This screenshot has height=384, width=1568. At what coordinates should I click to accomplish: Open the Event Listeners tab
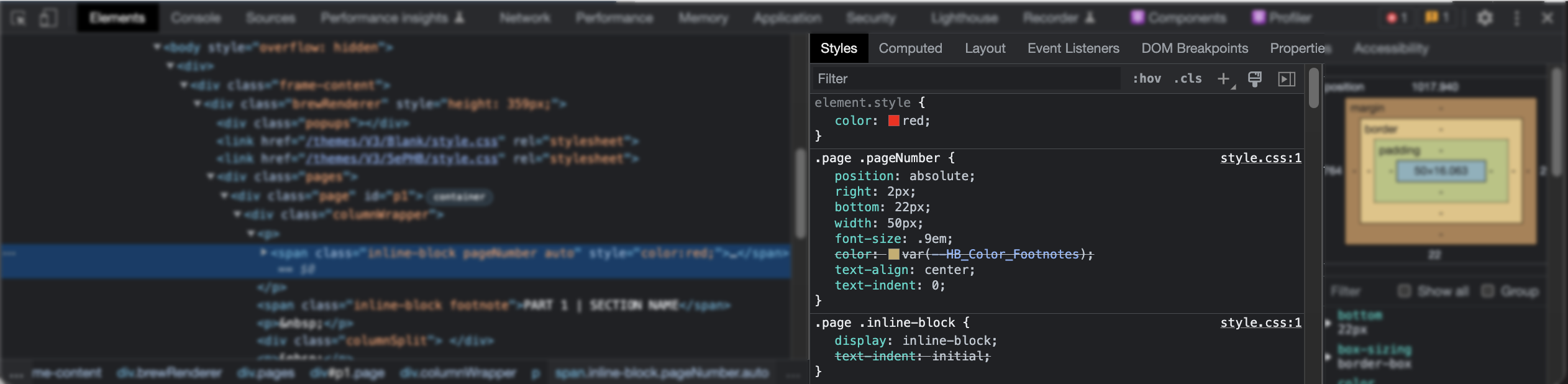coord(1073,48)
